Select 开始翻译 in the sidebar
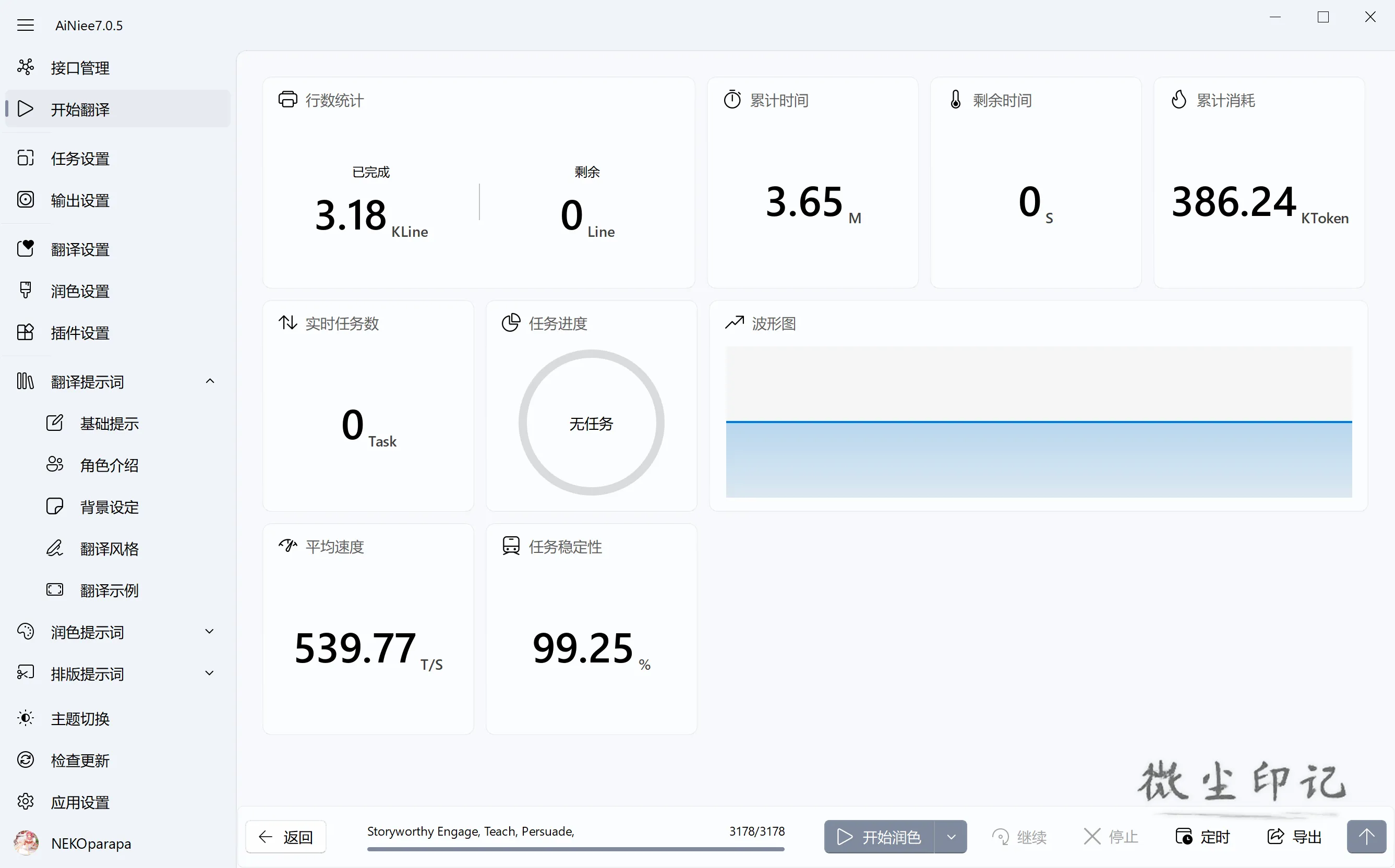Image resolution: width=1395 pixels, height=868 pixels. click(x=118, y=109)
